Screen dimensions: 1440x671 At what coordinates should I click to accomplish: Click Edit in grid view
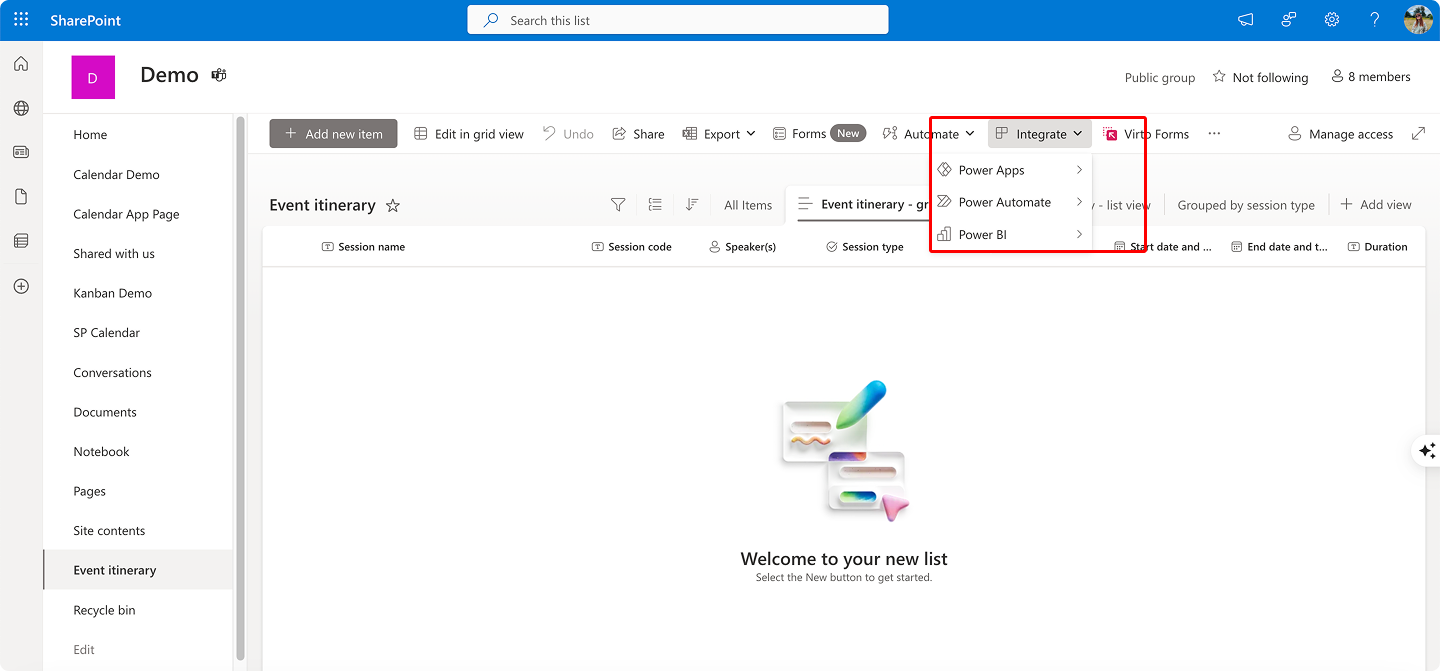pyautogui.click(x=469, y=134)
